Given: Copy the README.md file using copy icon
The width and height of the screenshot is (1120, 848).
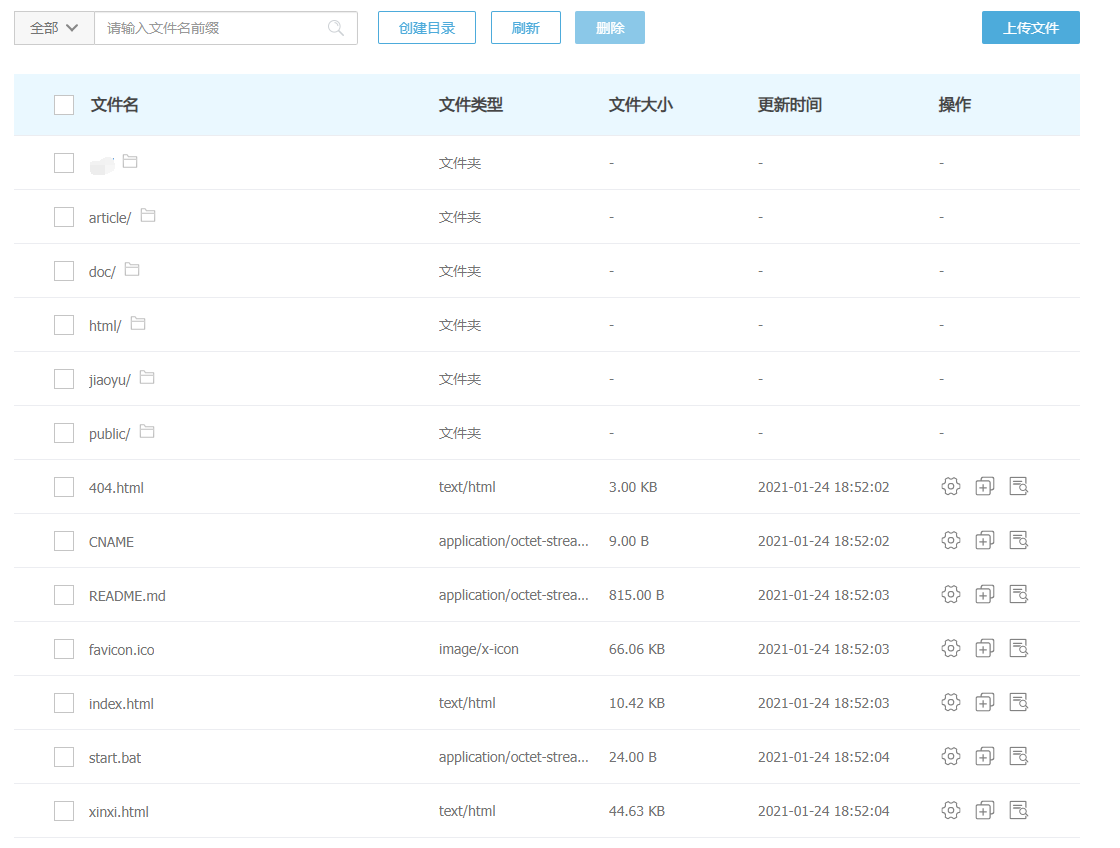Looking at the screenshot, I should click(985, 595).
